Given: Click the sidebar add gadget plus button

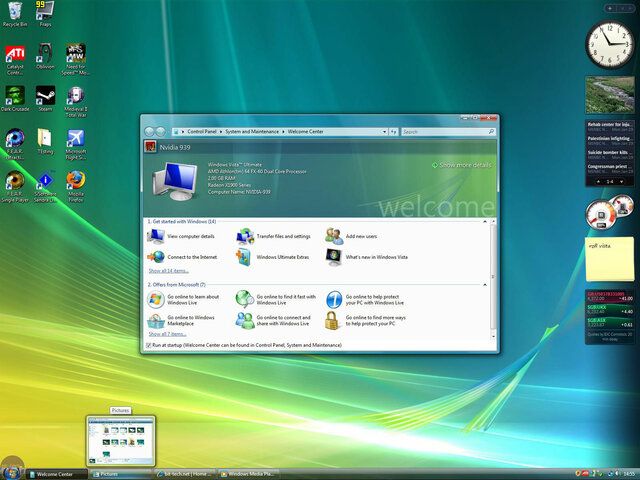Looking at the screenshot, I should point(610,8).
